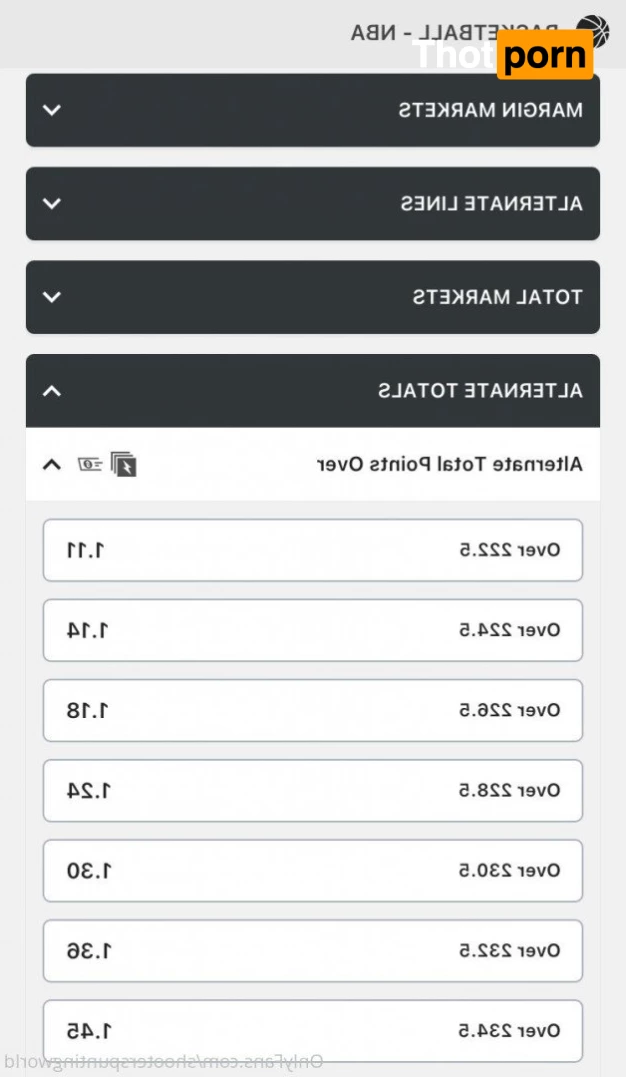Collapse Alternate Total Points Over chevron
Screen dimensions: 626x1077
52,464
